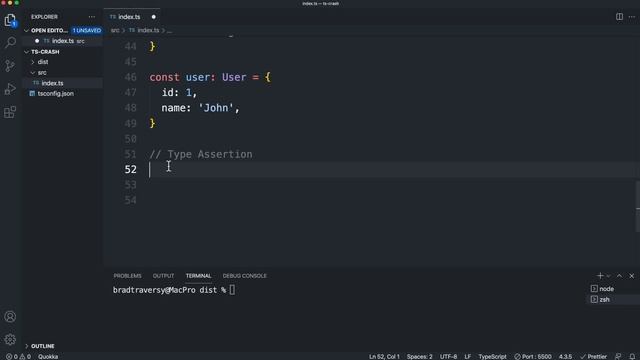Click the Port : 5500 live server item
The image size is (640, 360).
pyautogui.click(x=533, y=357)
